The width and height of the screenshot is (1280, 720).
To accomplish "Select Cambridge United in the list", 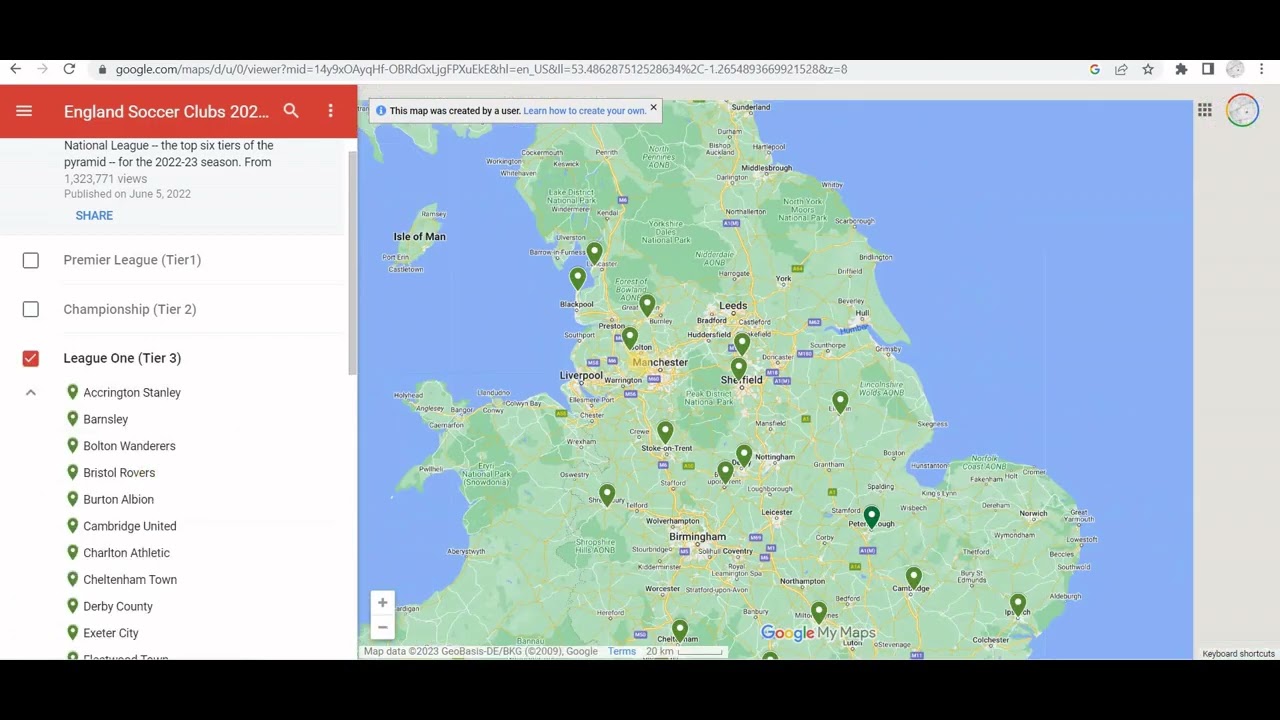I will pyautogui.click(x=130, y=526).
